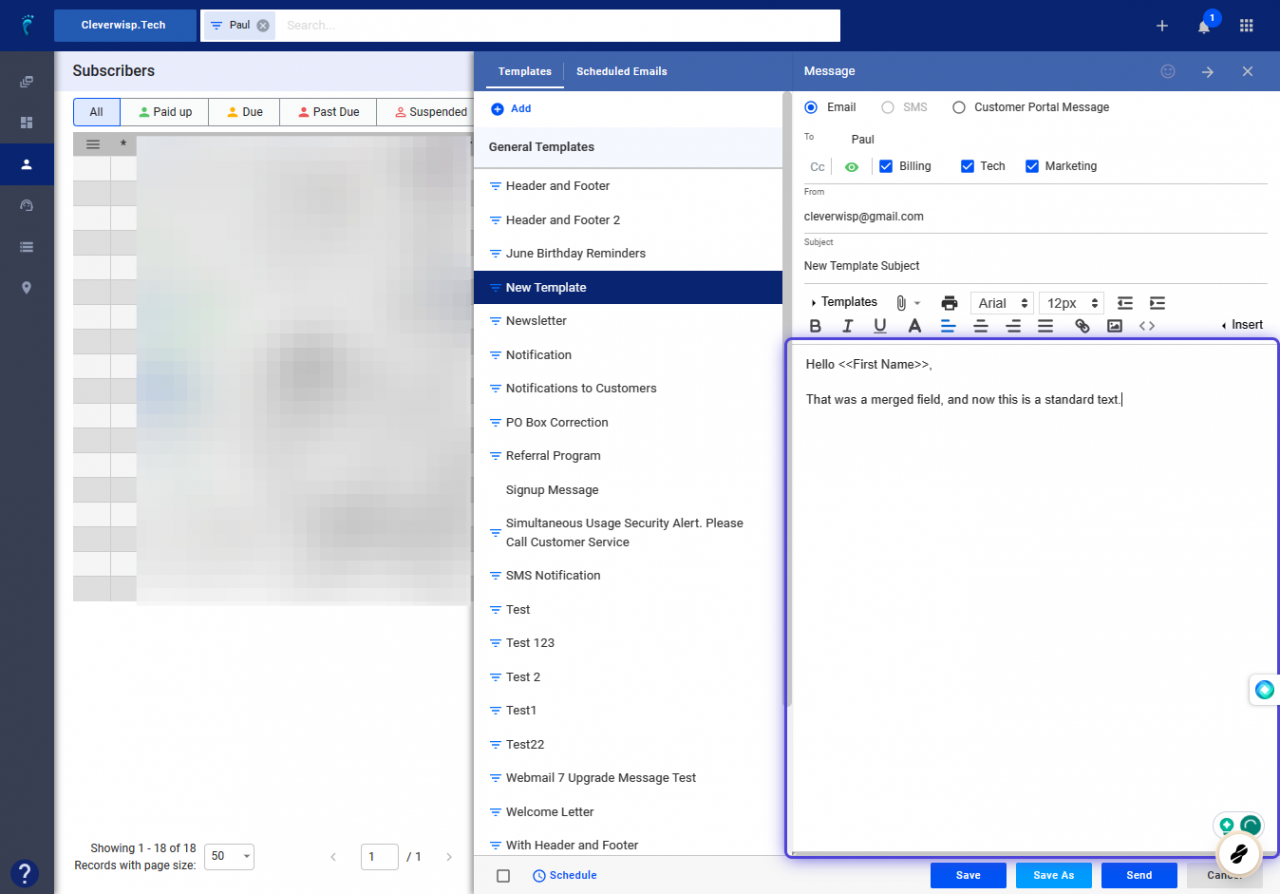1280x894 pixels.
Task: Uncheck the Marketing recipient checkbox
Action: tap(1032, 166)
